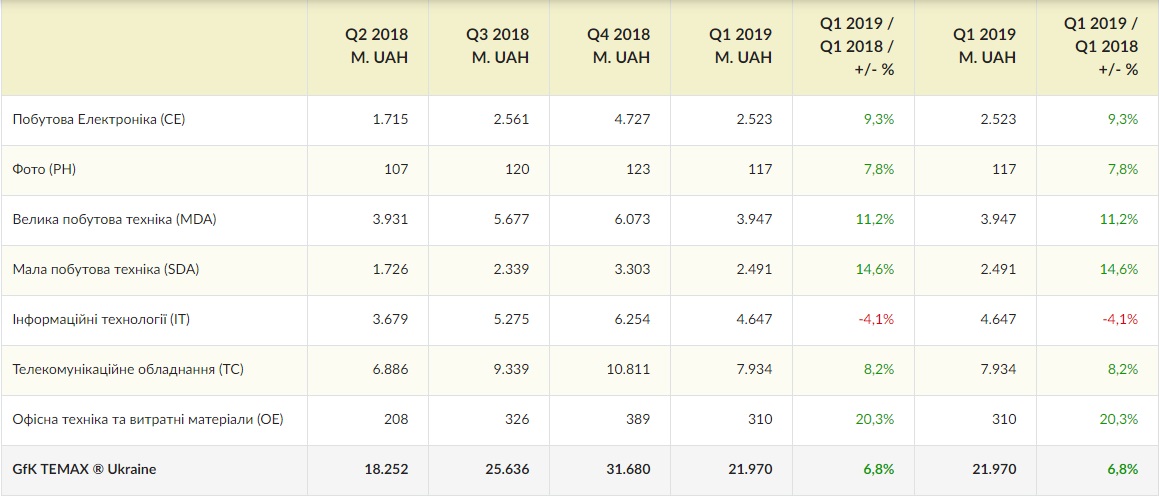Click the 31.680 total for Q4 2018
This screenshot has width=1159, height=497.
tap(628, 469)
